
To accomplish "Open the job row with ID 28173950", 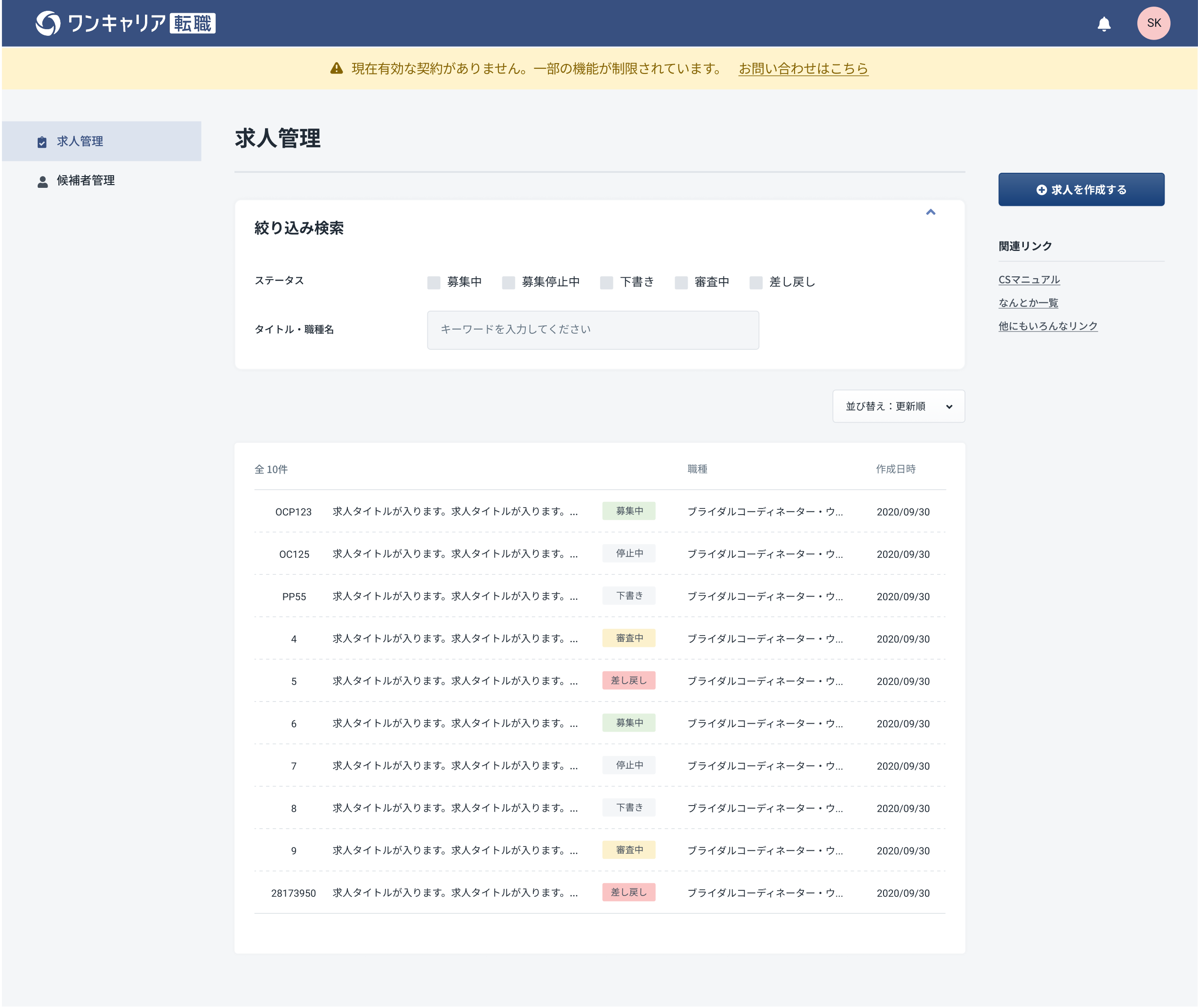I will (x=455, y=893).
